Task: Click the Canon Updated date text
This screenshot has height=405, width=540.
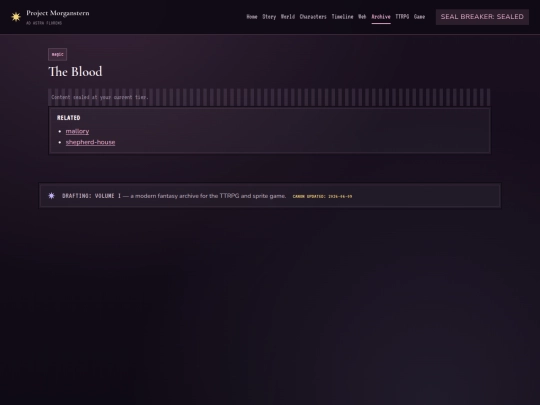Action: coord(322,196)
